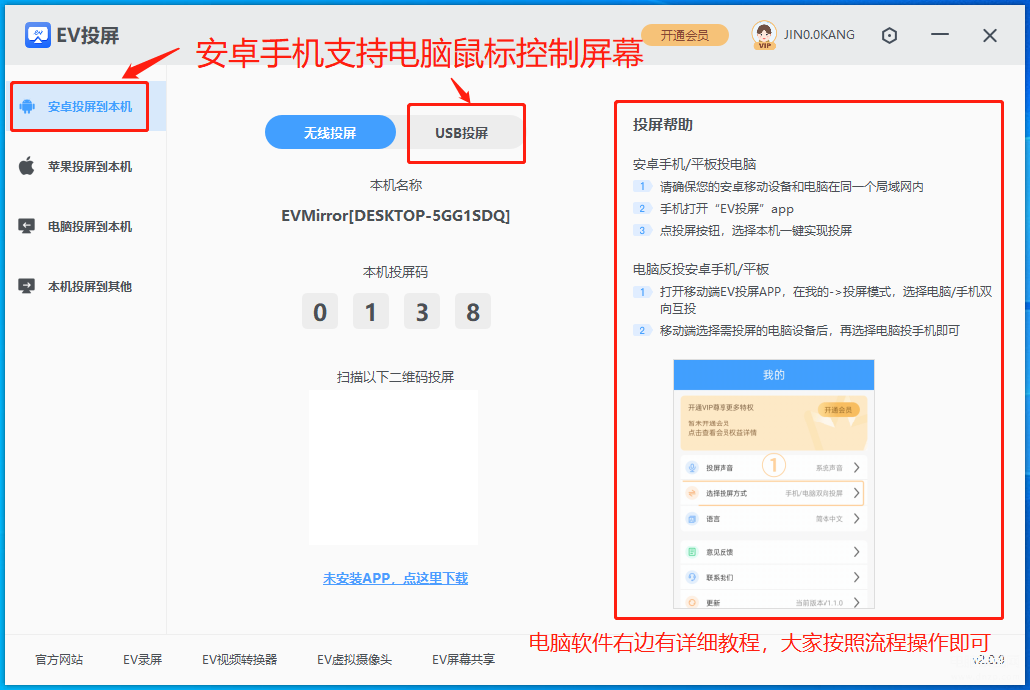Image resolution: width=1030 pixels, height=690 pixels.
Task: Click the Apple logo icon in sidebar
Action: coord(27,166)
